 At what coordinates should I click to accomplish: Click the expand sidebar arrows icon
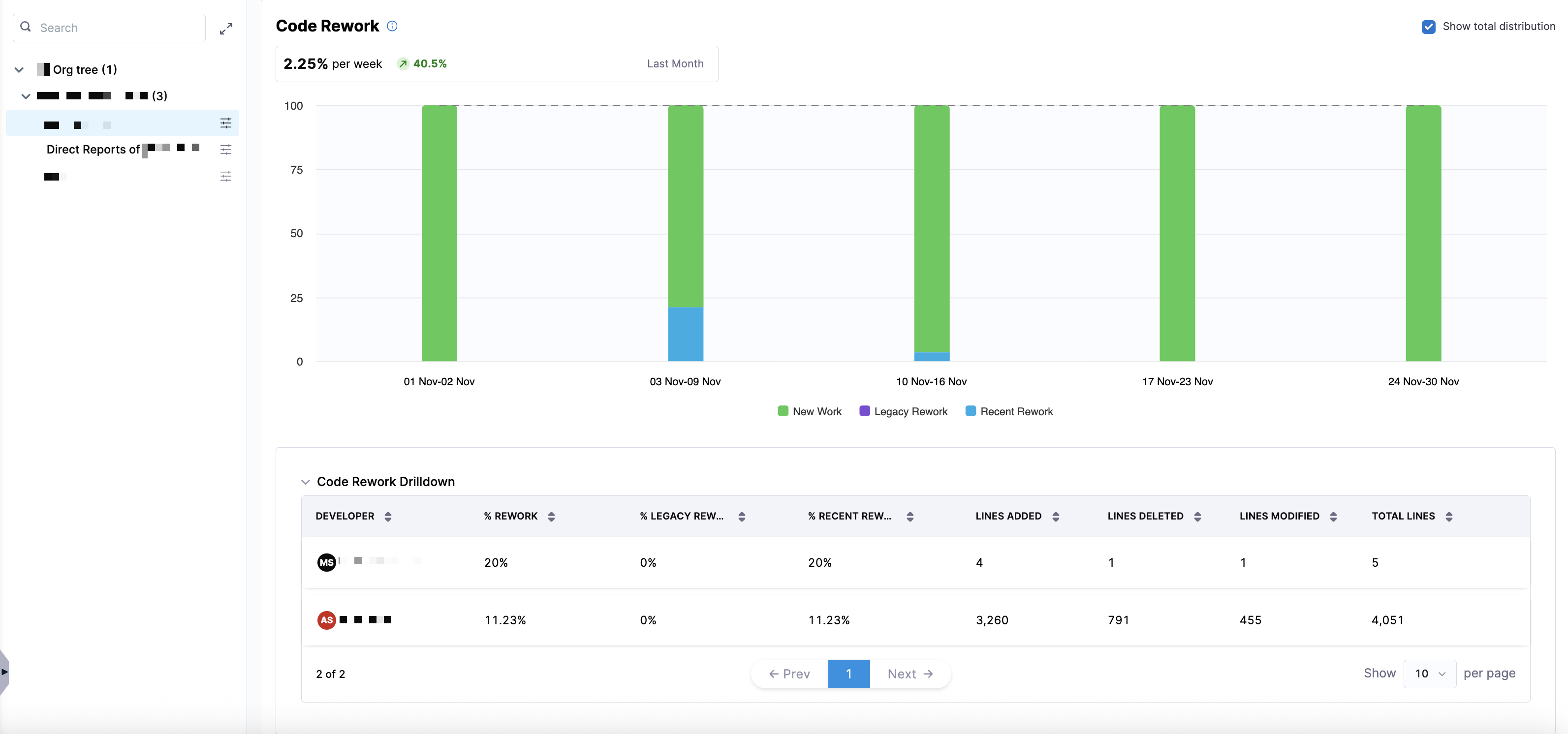[x=226, y=29]
